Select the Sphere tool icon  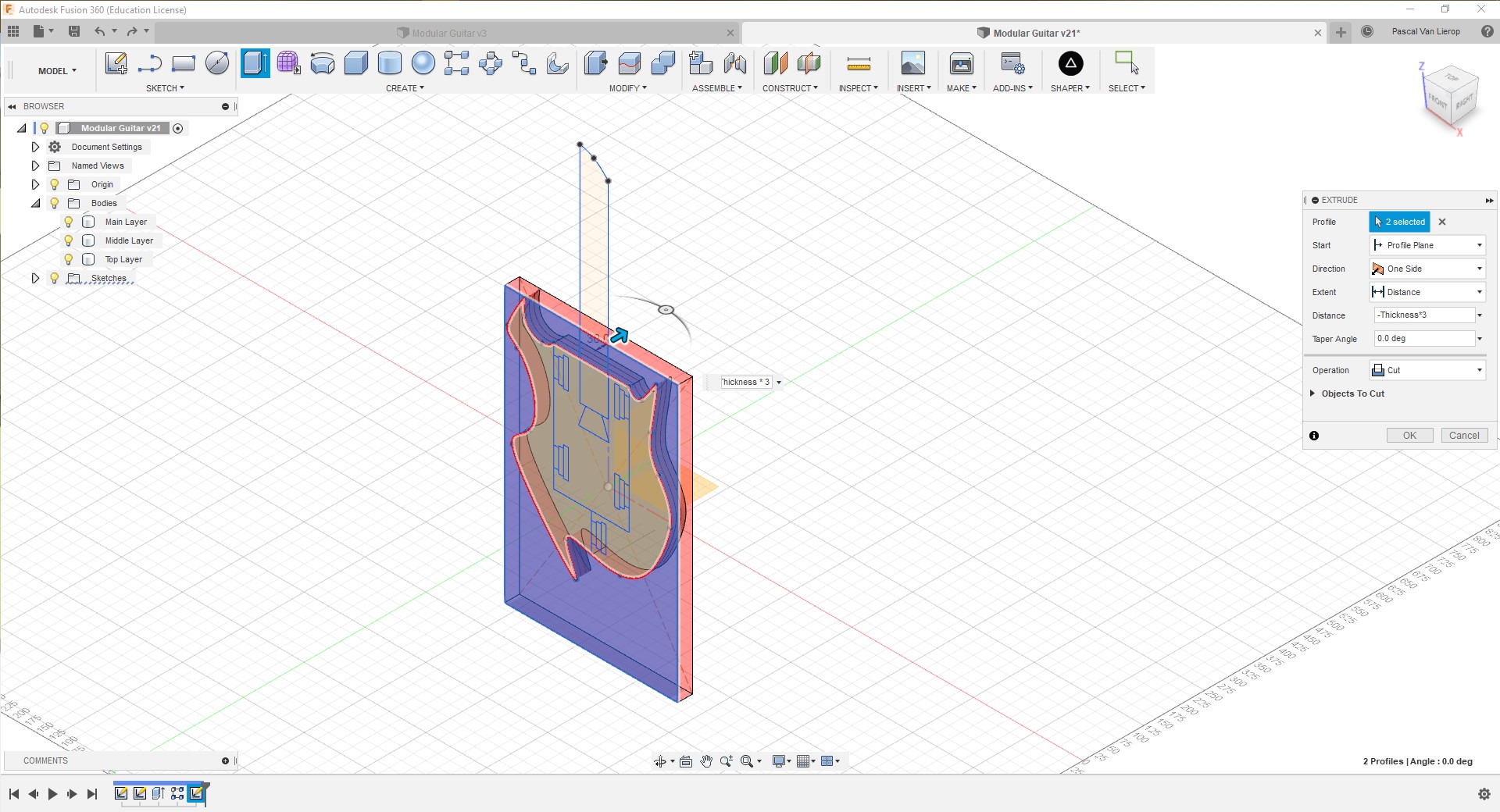coord(423,63)
